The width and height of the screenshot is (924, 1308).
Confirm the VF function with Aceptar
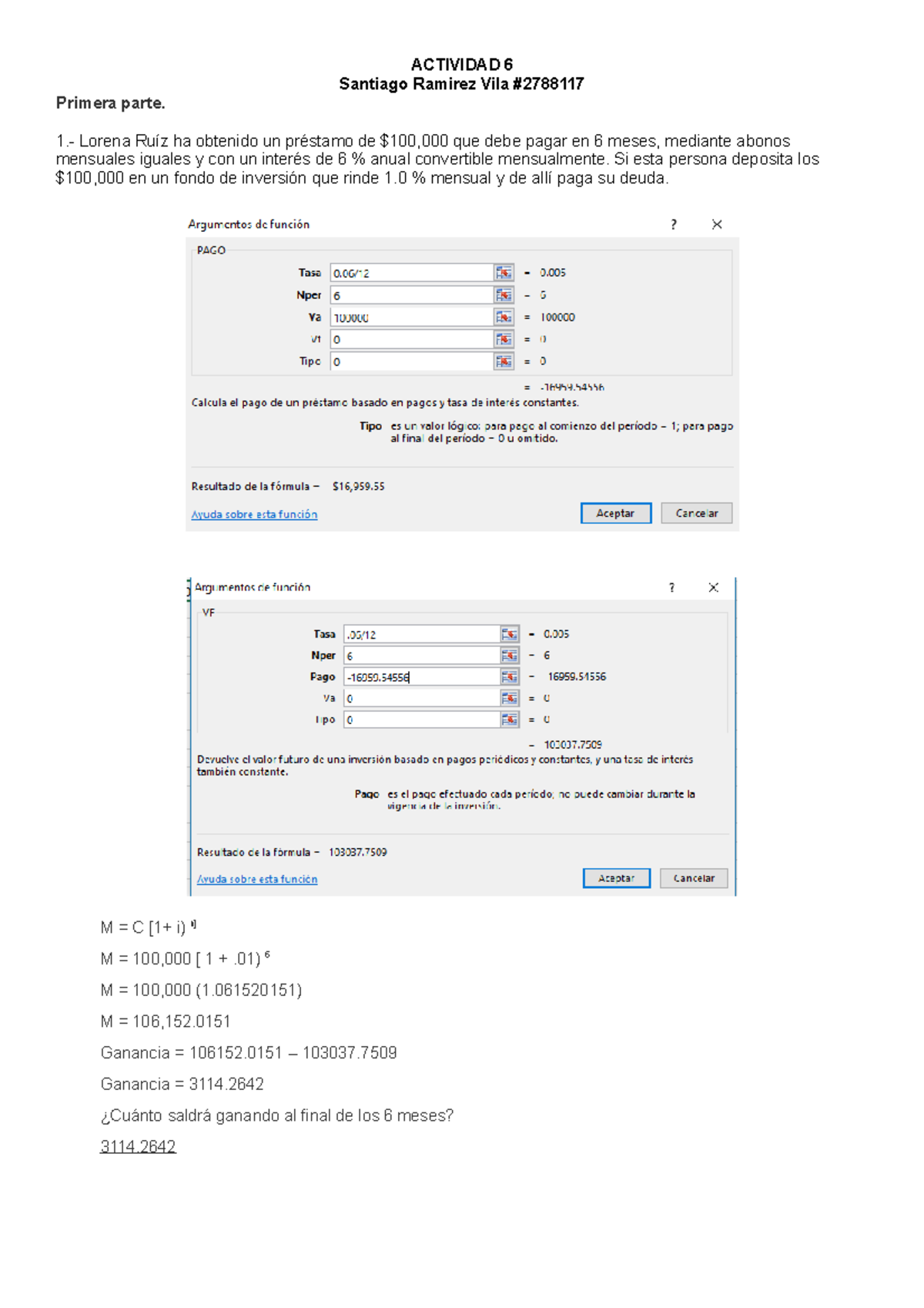(x=616, y=878)
